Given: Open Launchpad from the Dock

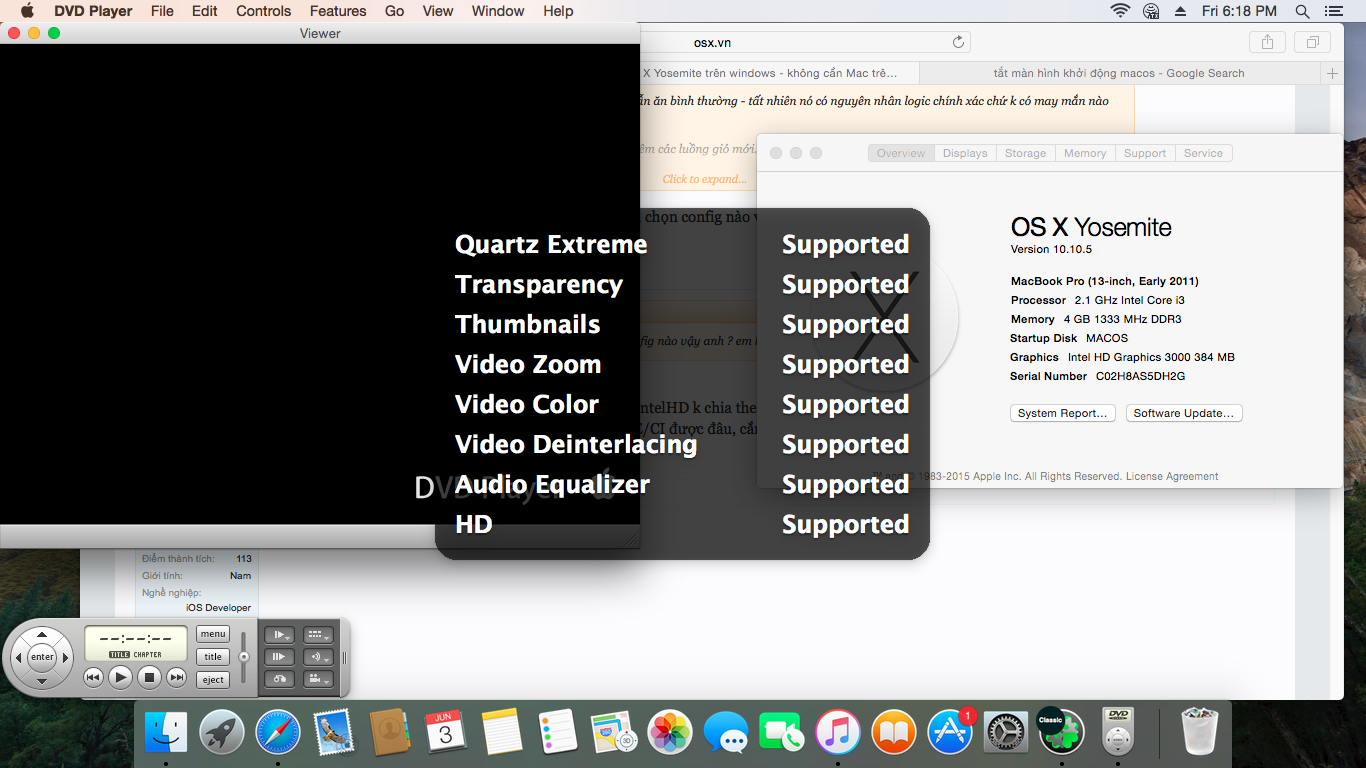Looking at the screenshot, I should pos(222,733).
